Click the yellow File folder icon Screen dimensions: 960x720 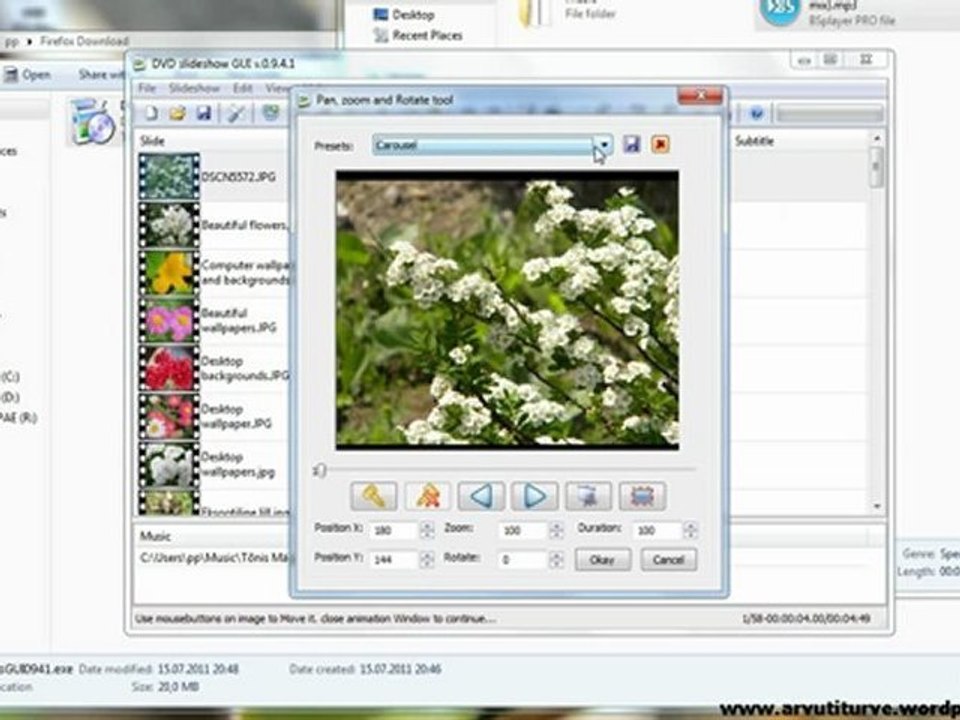(x=534, y=13)
